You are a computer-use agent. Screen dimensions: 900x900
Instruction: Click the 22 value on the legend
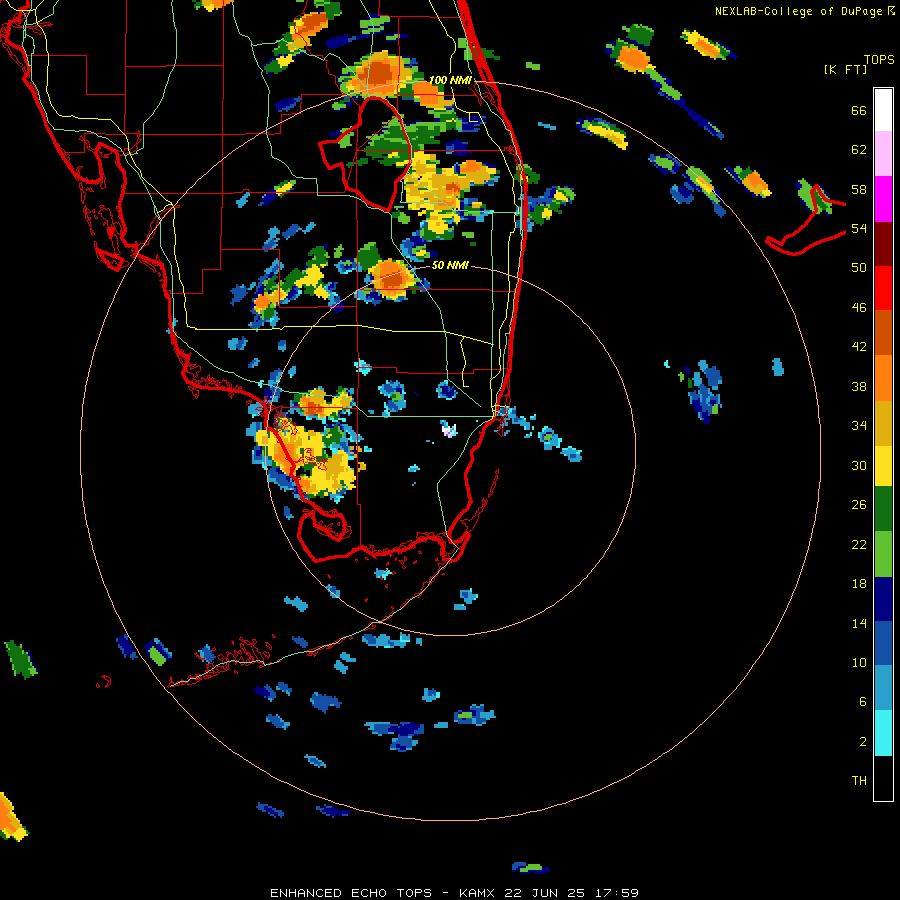pyautogui.click(x=859, y=544)
